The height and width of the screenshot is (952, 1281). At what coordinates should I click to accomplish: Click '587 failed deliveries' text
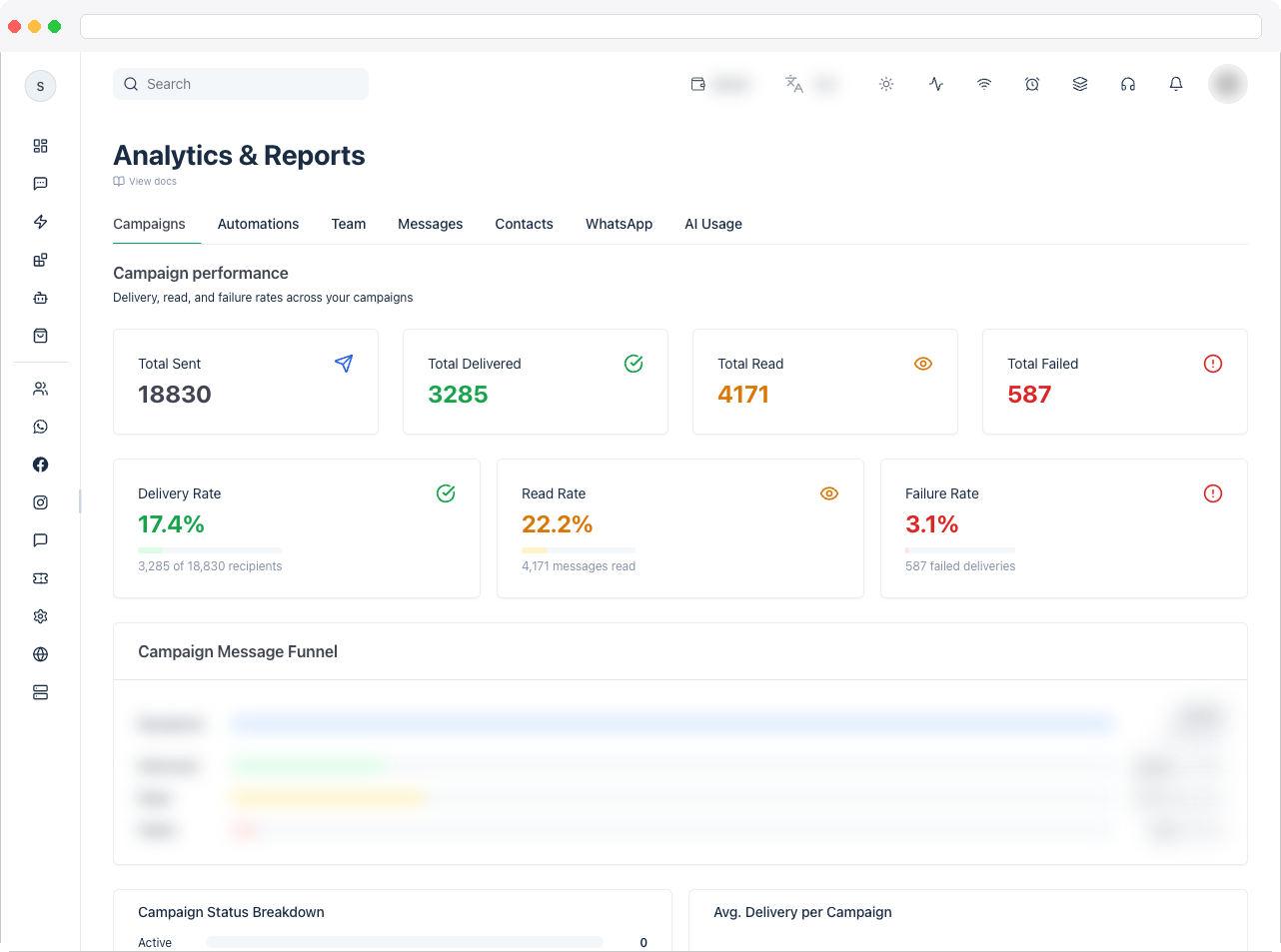tap(960, 566)
